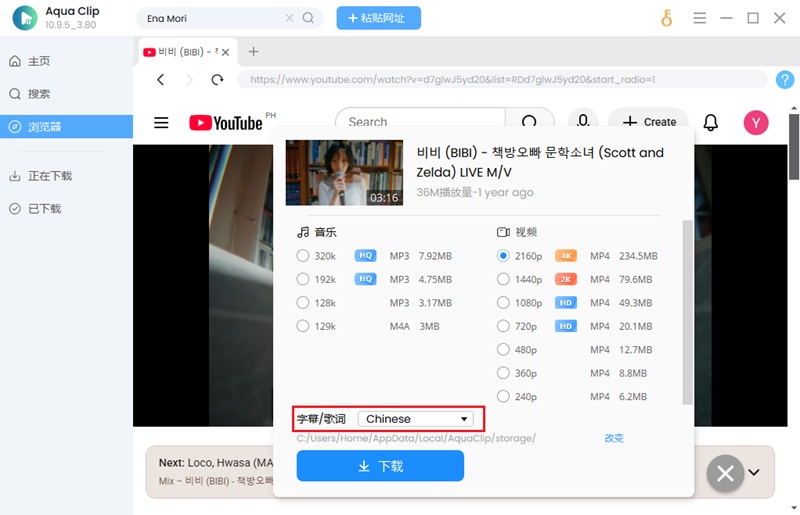Viewport: 800px width, 515px height.
Task: Click the YouTube Create button
Action: pos(649,121)
